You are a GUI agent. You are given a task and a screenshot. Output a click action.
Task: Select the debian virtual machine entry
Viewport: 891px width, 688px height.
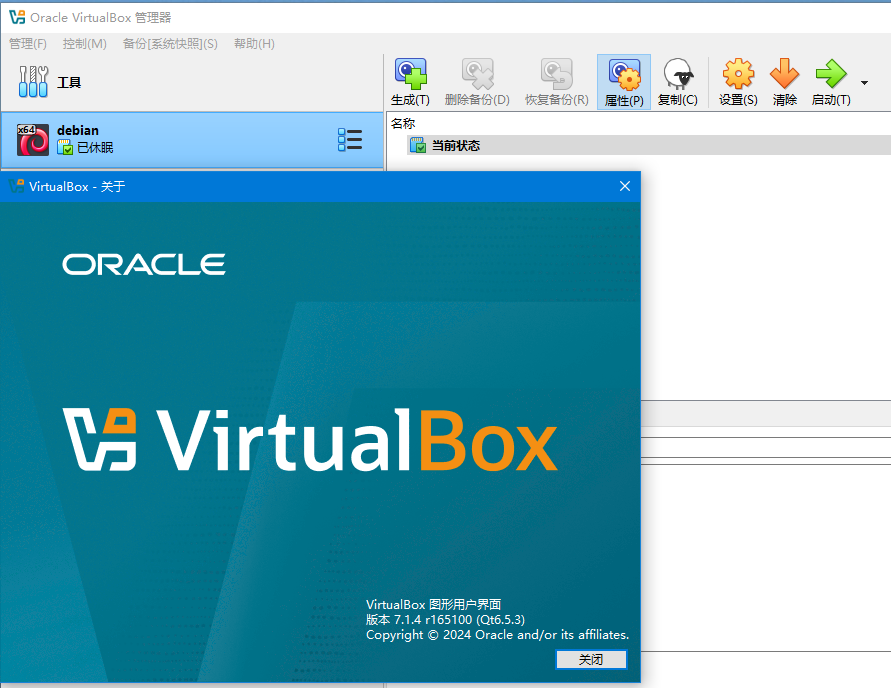192,140
